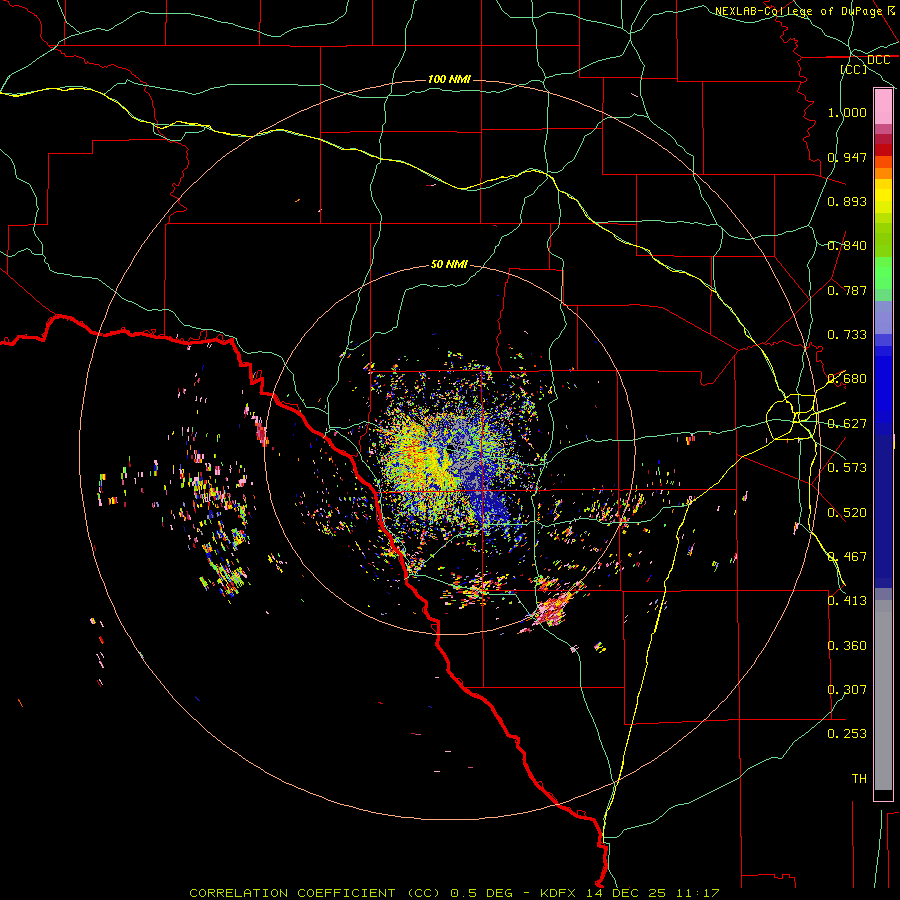Click the gray band of the color bar
The width and height of the screenshot is (900, 900).
(x=883, y=695)
